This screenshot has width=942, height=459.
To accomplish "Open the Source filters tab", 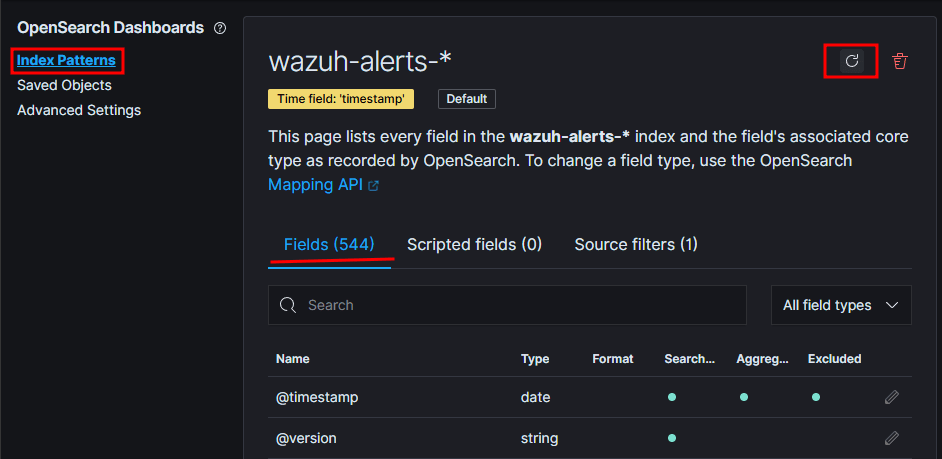I will point(636,244).
